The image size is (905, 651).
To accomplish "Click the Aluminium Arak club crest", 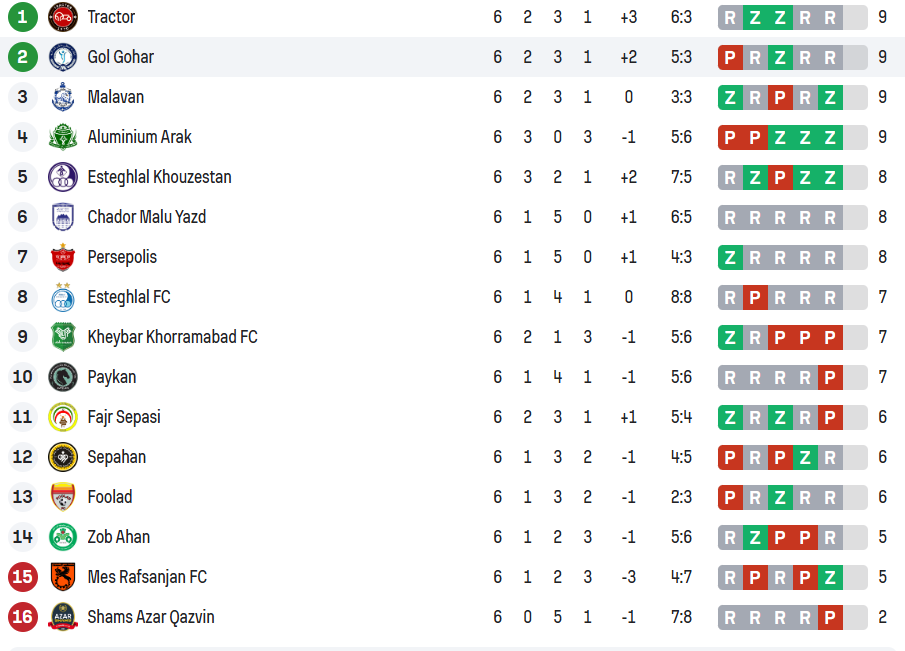I will 63,137.
